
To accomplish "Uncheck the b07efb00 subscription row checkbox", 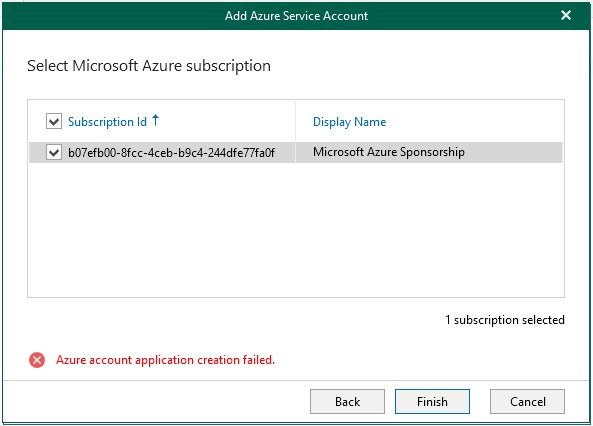I will 54,152.
